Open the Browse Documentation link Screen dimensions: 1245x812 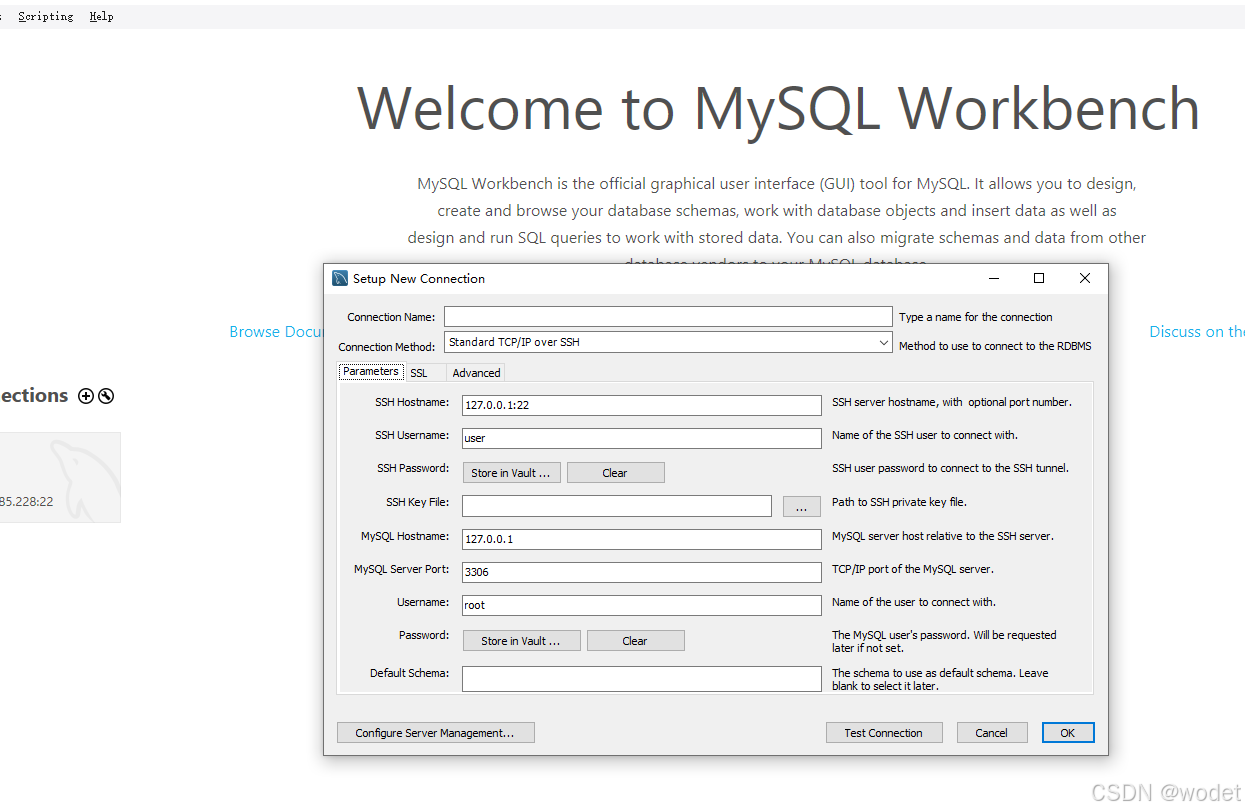pos(276,332)
